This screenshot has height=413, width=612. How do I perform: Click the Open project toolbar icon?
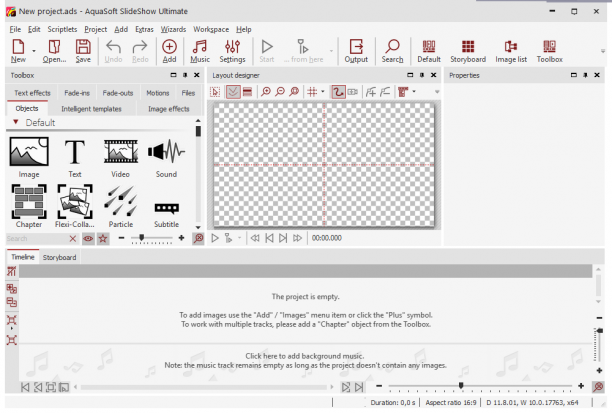click(54, 51)
